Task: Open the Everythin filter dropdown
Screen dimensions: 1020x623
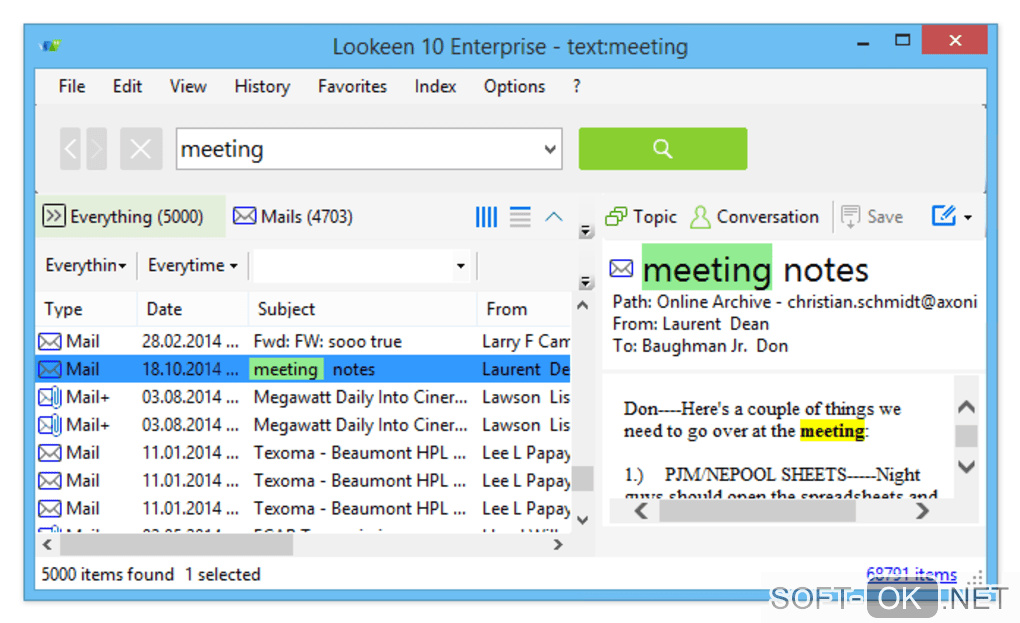Action: click(85, 266)
